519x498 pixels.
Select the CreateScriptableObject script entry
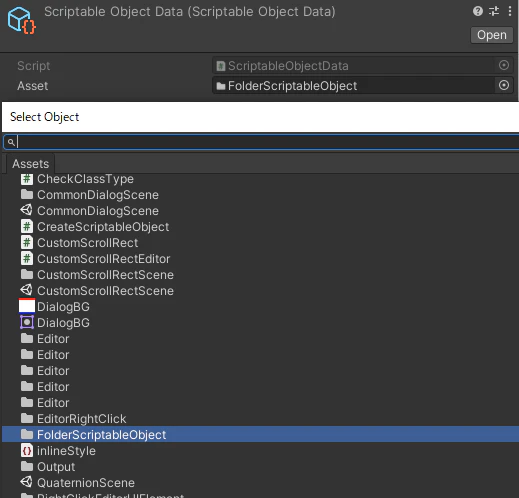pyautogui.click(x=95, y=227)
